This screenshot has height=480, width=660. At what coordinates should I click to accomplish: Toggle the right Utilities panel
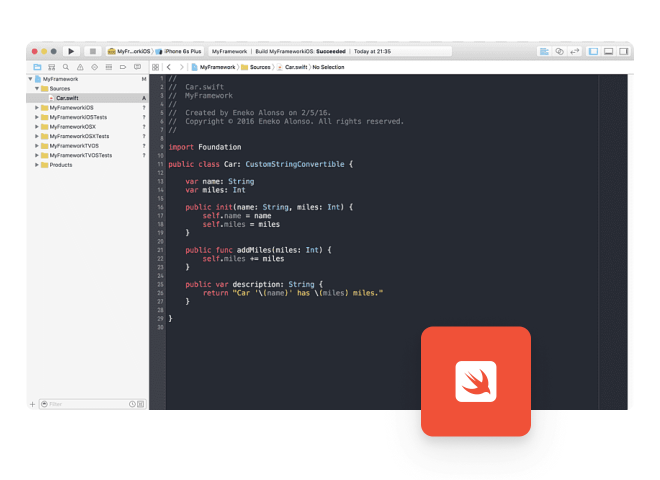pos(623,51)
